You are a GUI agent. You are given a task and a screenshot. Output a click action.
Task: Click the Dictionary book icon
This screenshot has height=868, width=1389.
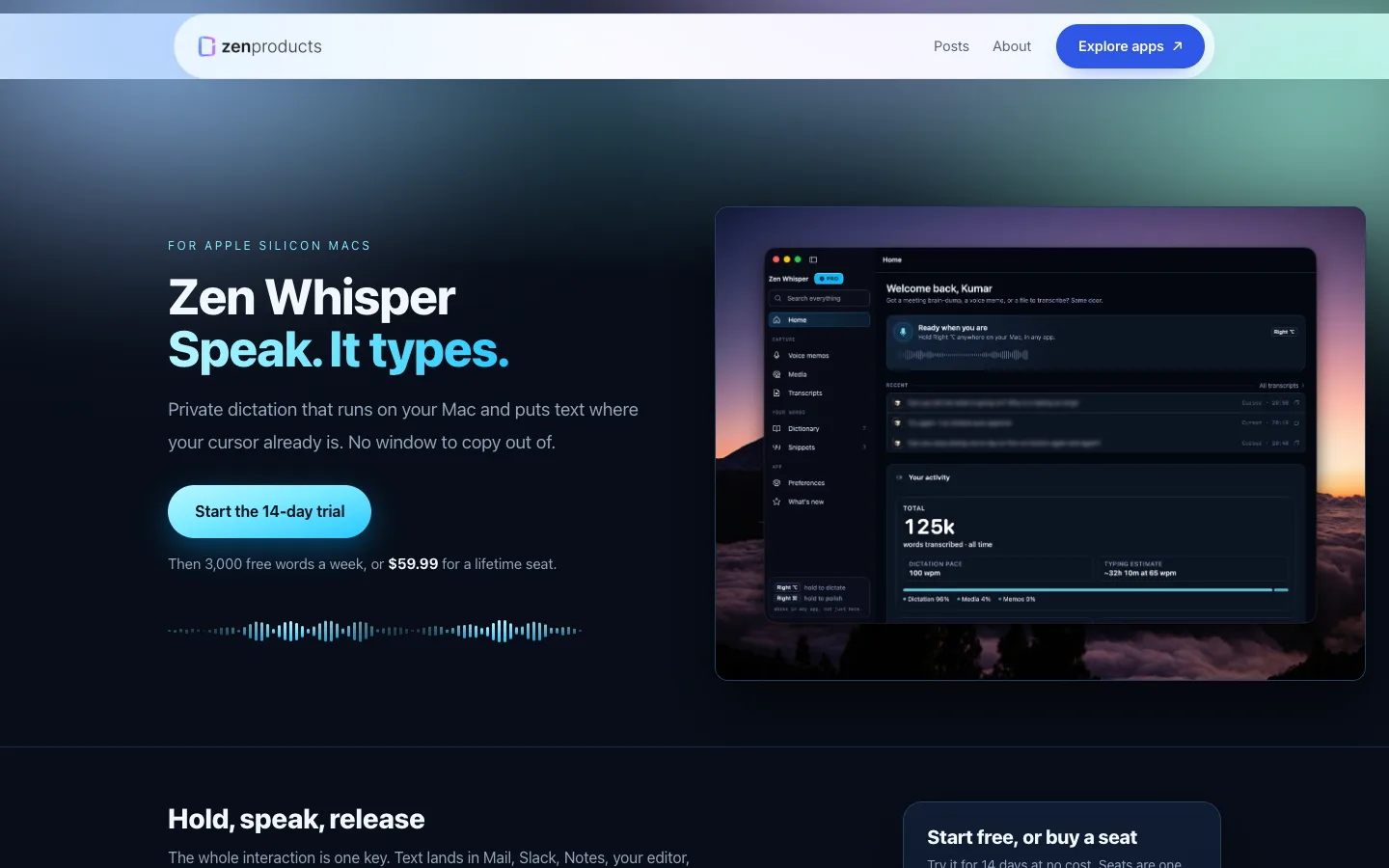click(x=776, y=428)
